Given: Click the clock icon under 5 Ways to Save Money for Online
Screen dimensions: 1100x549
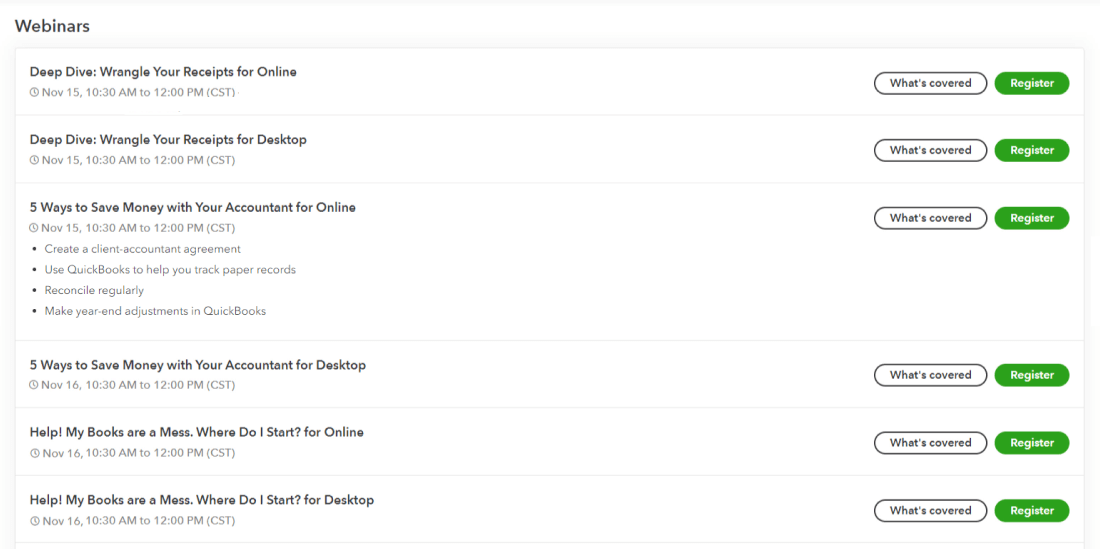Looking at the screenshot, I should pos(34,228).
